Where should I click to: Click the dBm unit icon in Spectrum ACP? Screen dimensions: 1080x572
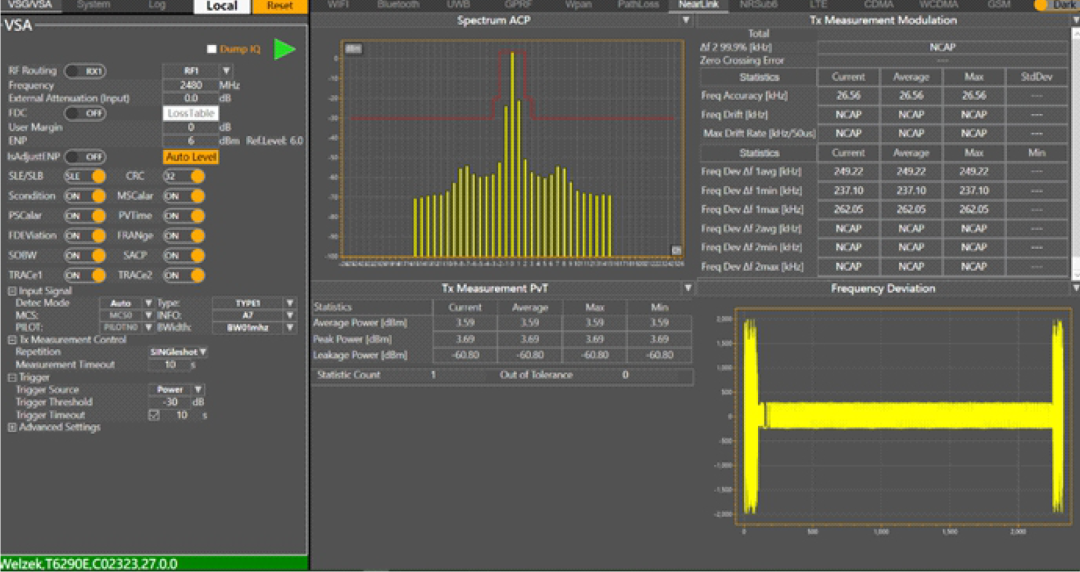[x=353, y=49]
